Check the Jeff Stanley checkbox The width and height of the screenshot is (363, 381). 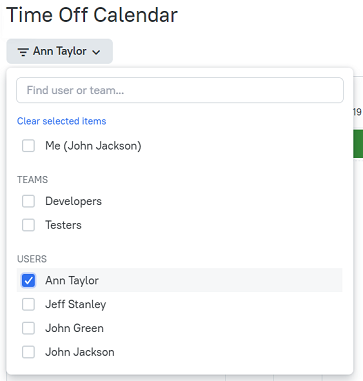pyautogui.click(x=28, y=304)
